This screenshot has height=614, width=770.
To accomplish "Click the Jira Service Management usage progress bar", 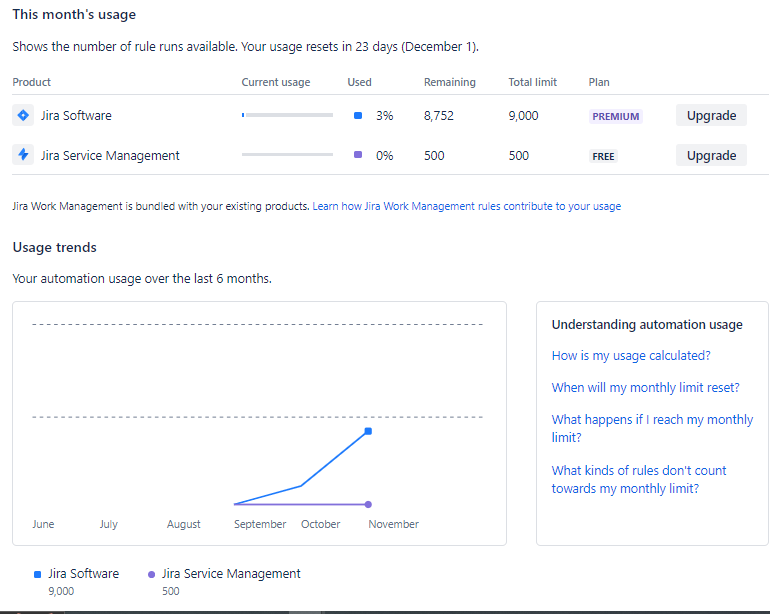I will [x=287, y=154].
